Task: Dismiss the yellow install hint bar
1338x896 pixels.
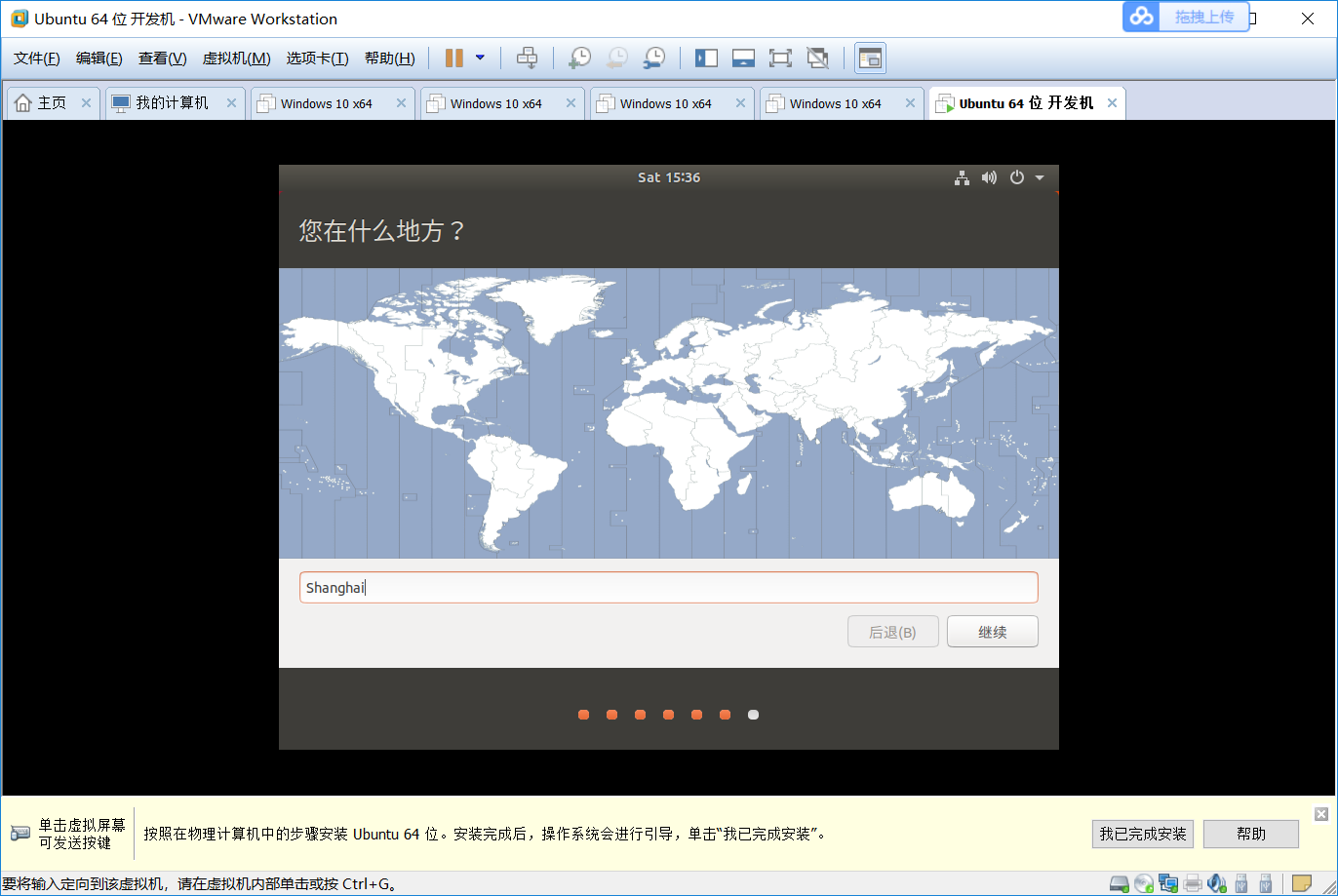Action: point(1321,814)
